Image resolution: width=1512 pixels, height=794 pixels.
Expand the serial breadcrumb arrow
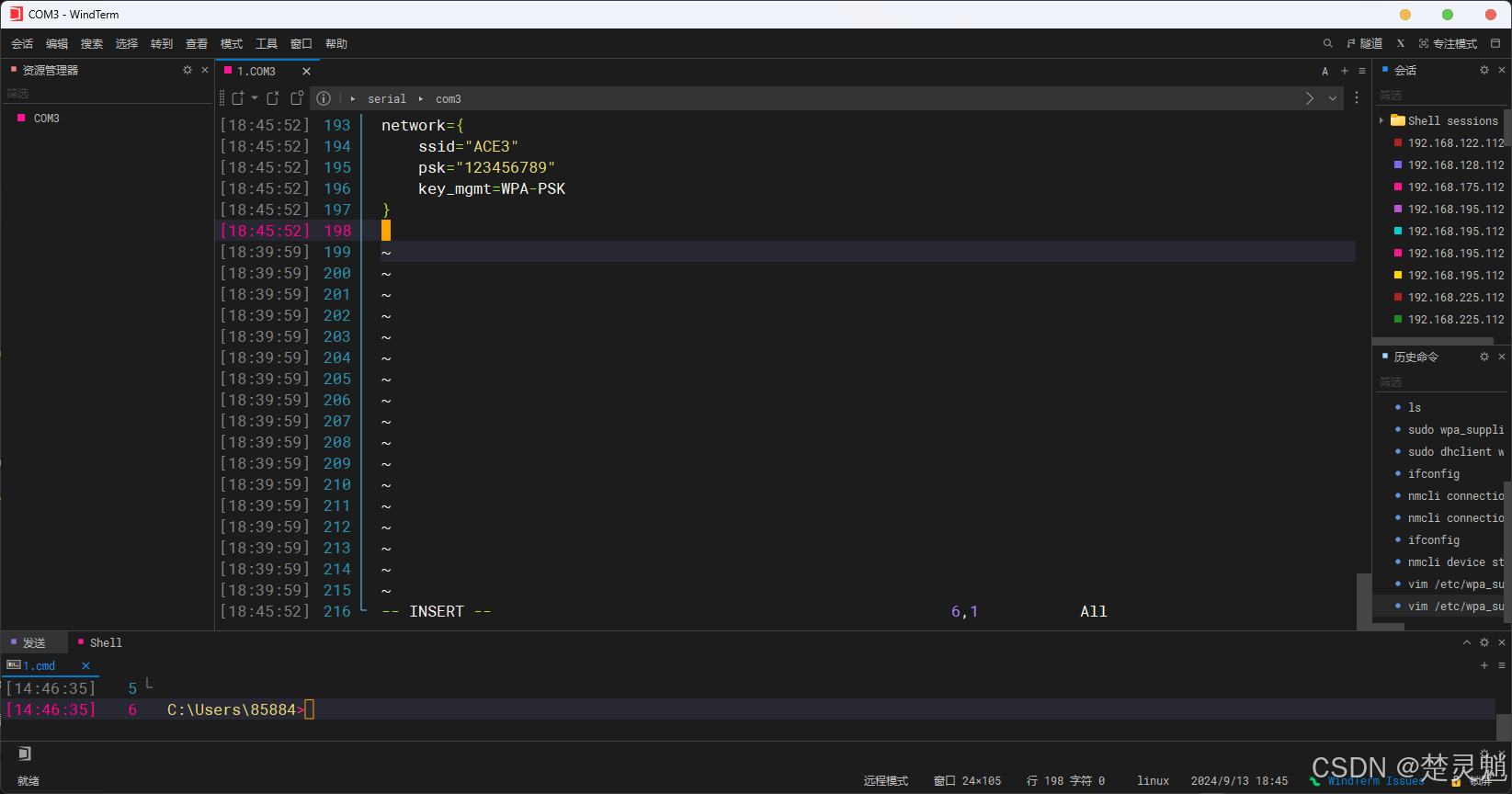353,98
